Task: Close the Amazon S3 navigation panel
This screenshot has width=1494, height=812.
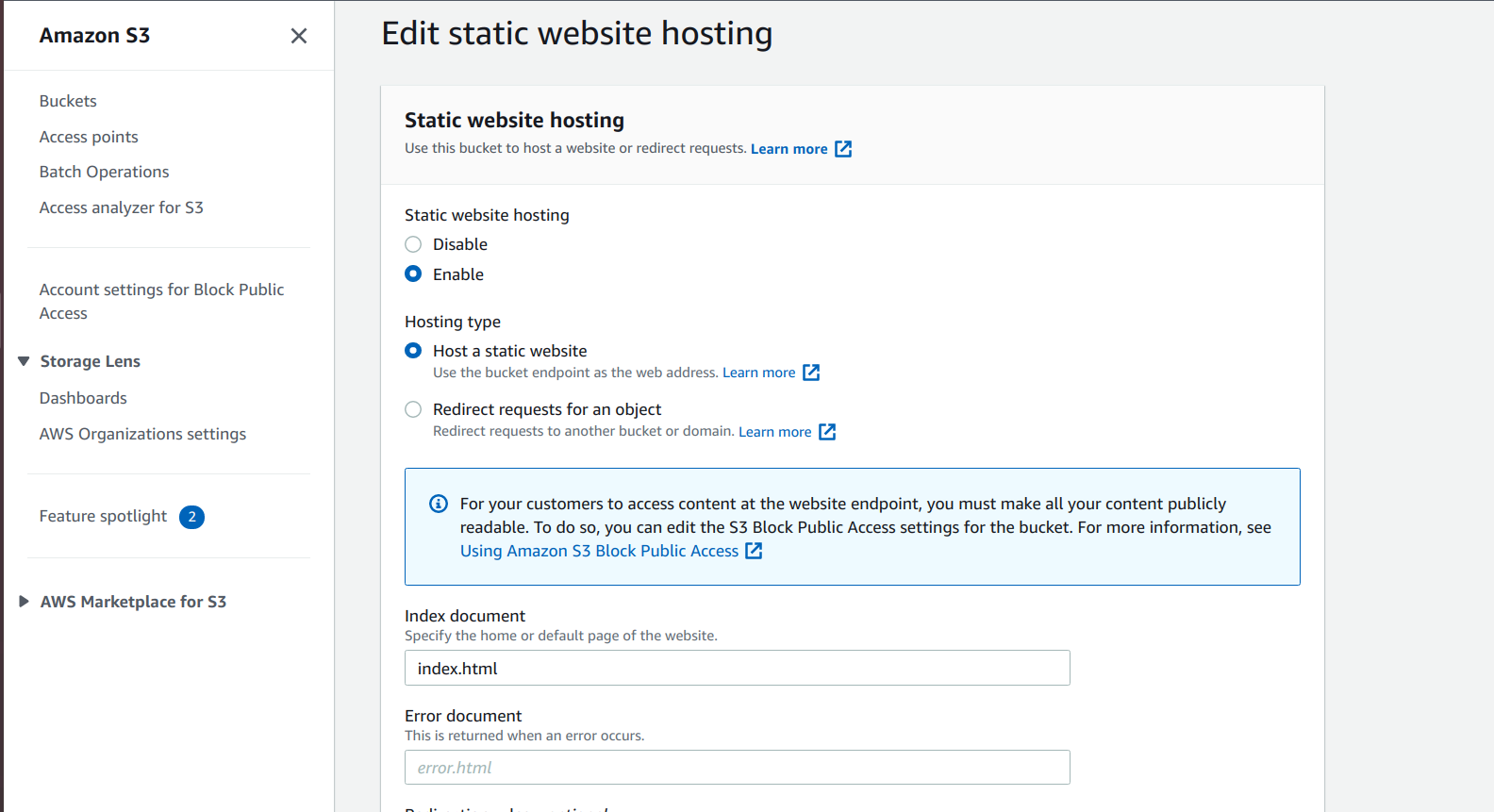Action: click(x=299, y=36)
